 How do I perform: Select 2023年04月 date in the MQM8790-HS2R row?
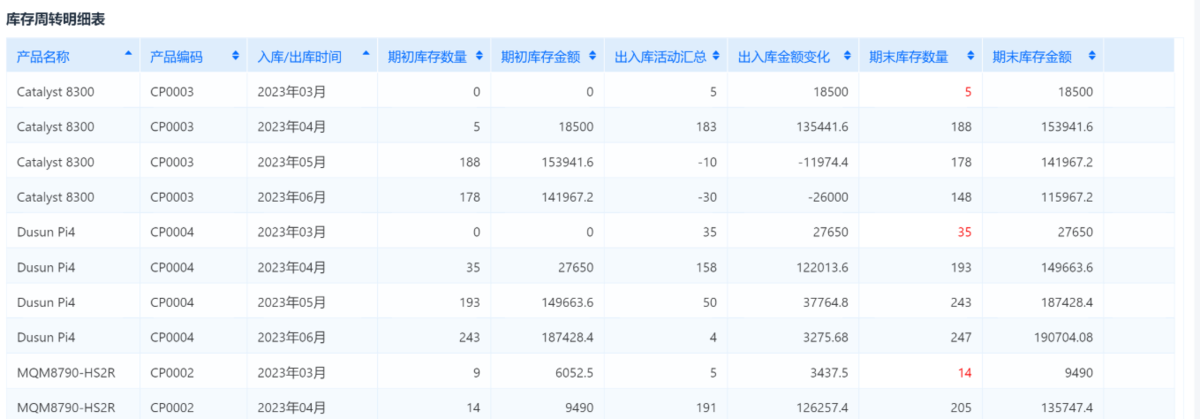292,407
